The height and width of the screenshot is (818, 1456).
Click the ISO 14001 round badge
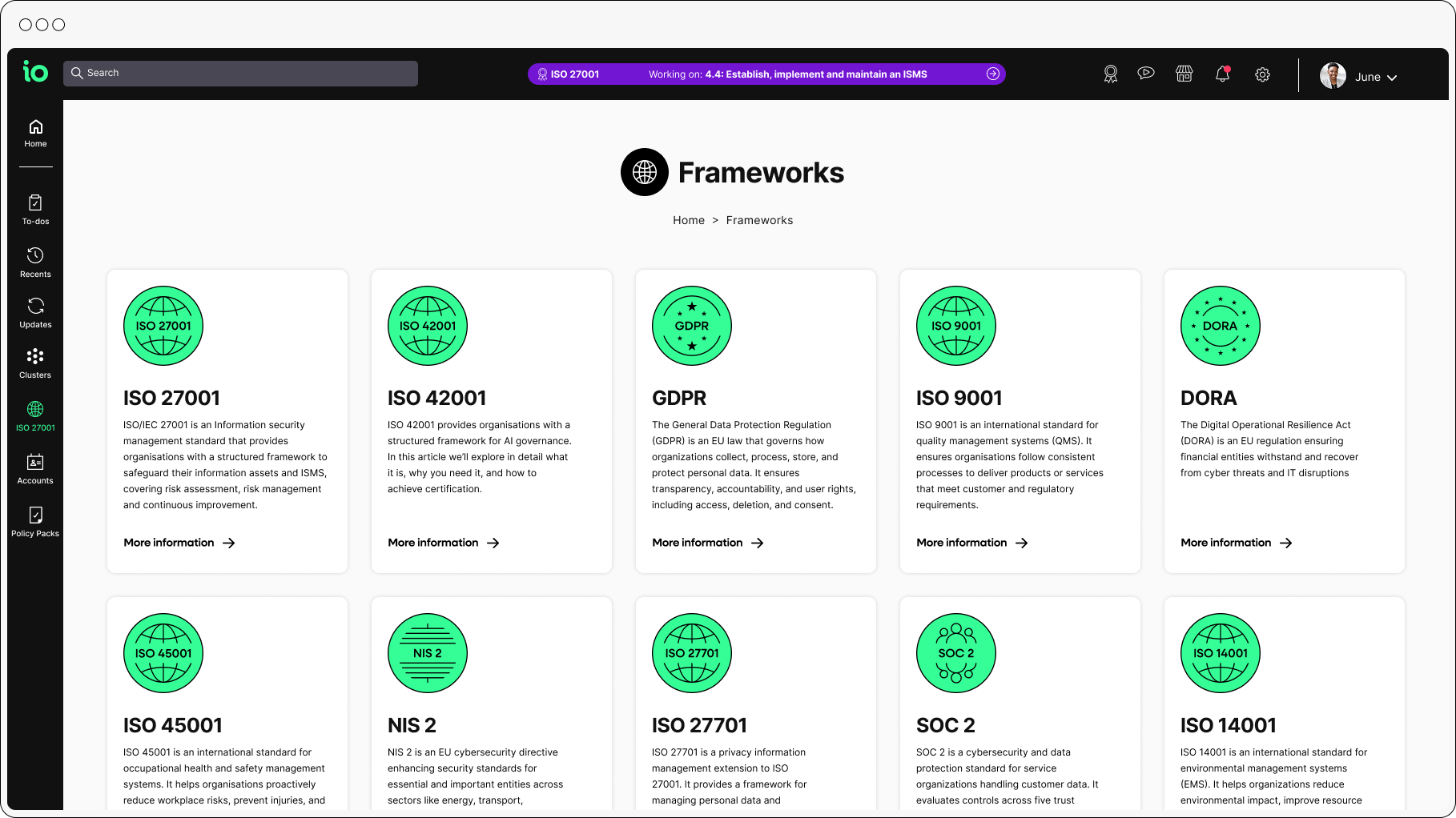pyautogui.click(x=1221, y=653)
